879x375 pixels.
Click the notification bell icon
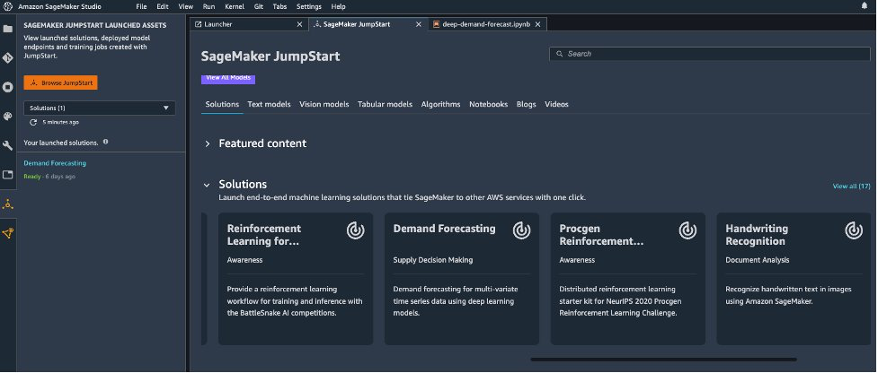tap(864, 6)
